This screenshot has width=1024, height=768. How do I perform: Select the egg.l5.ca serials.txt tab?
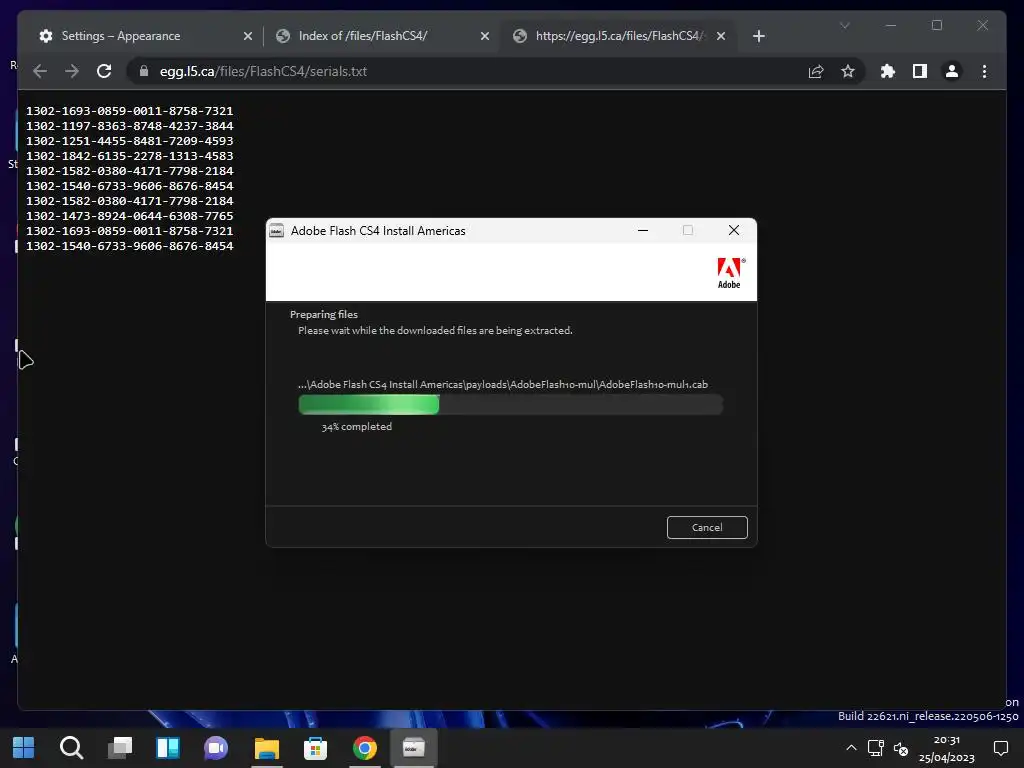tap(618, 36)
